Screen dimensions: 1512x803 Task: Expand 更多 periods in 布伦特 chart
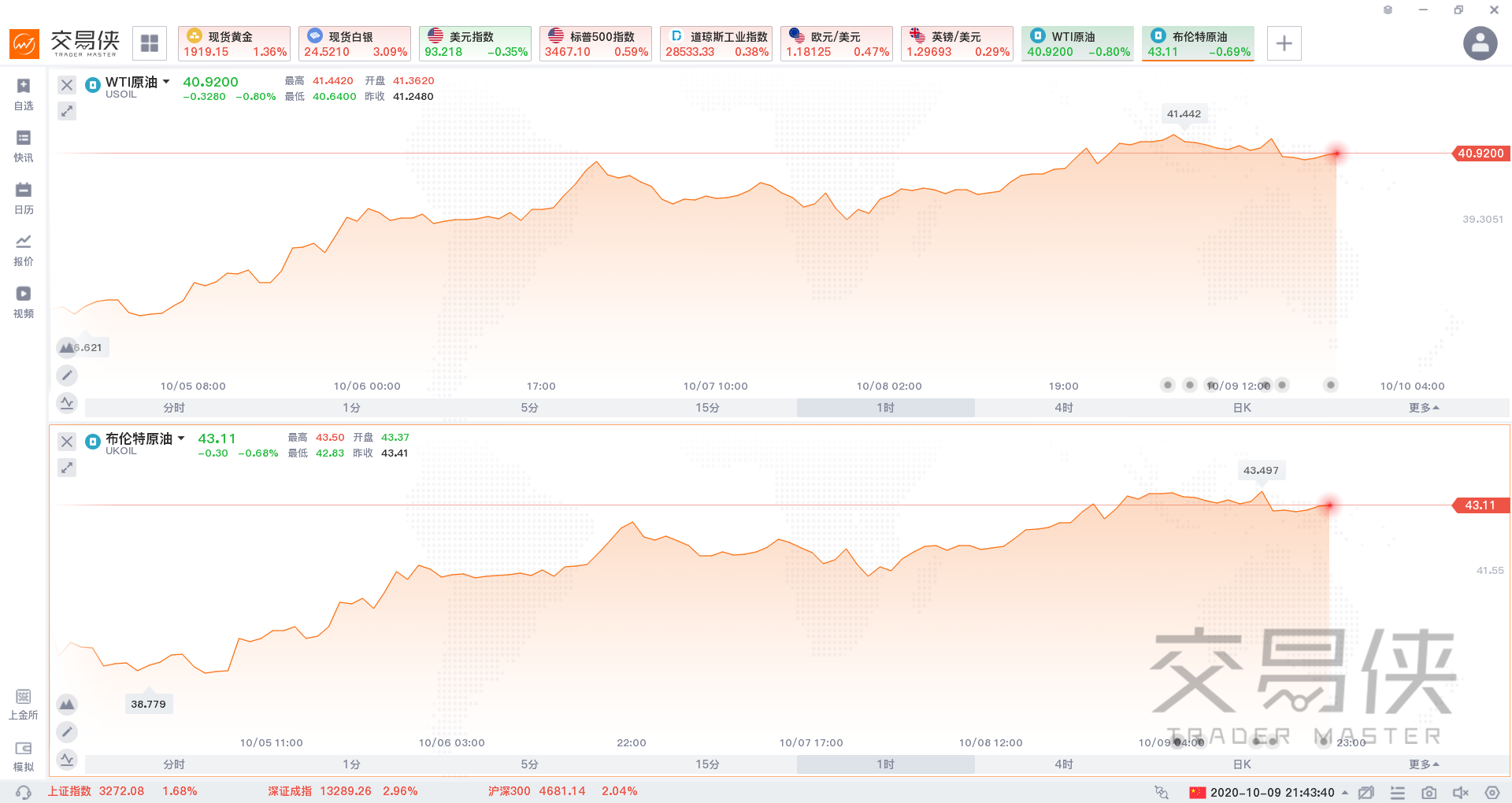[1424, 764]
